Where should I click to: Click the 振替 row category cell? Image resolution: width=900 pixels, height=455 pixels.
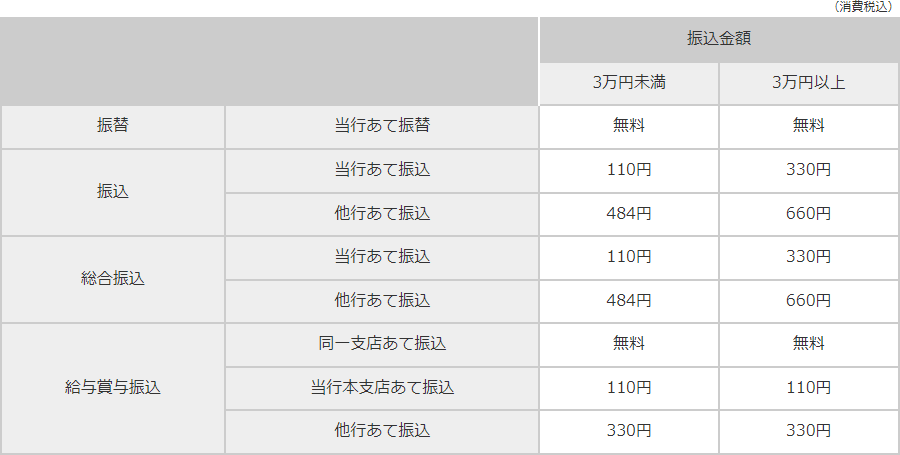[x=113, y=126]
